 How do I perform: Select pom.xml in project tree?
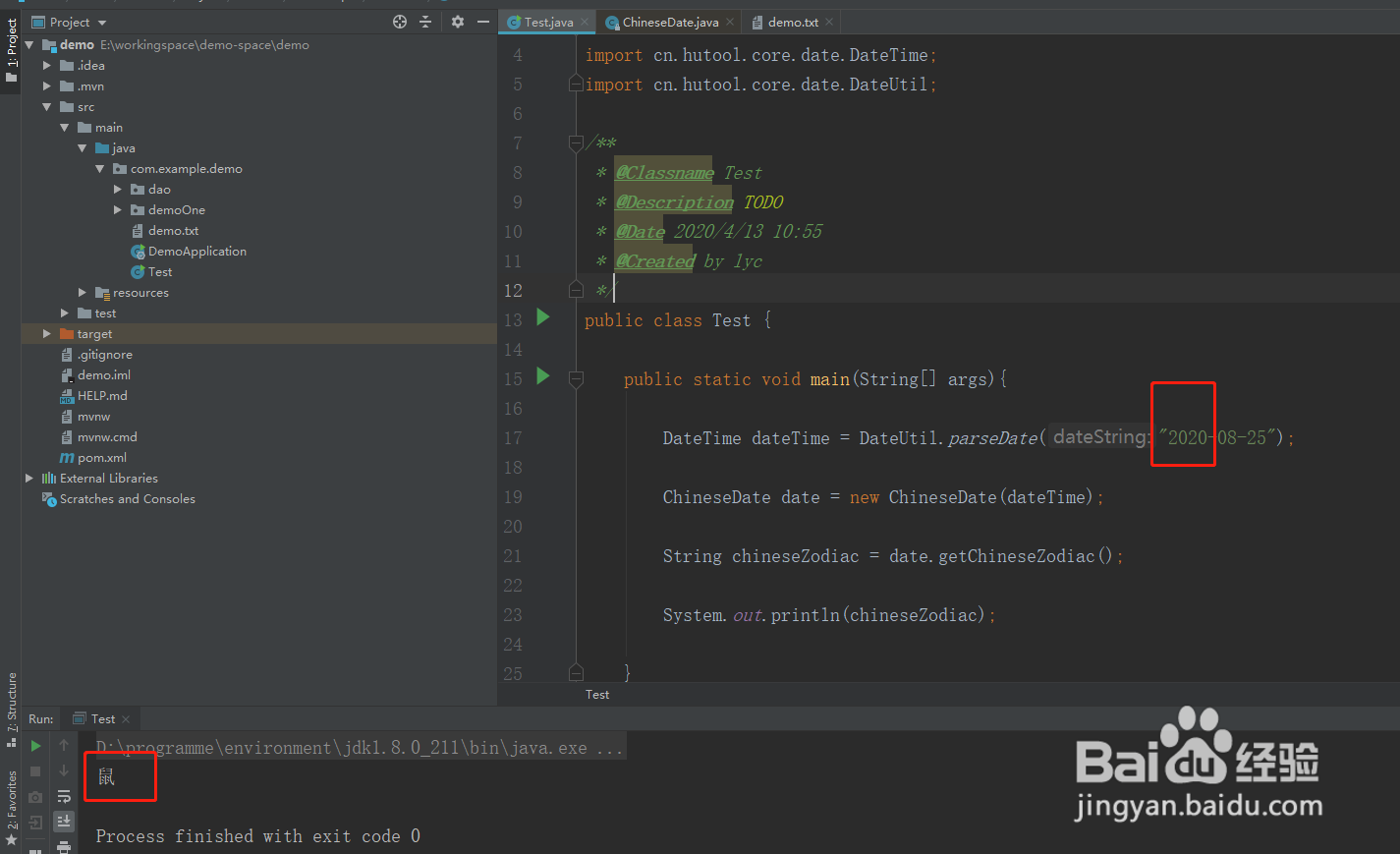[101, 458]
